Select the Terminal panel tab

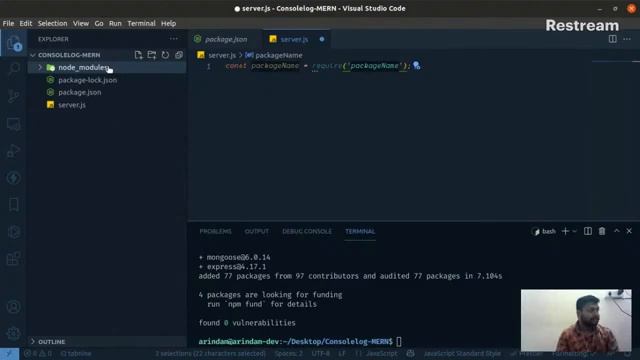coord(360,231)
